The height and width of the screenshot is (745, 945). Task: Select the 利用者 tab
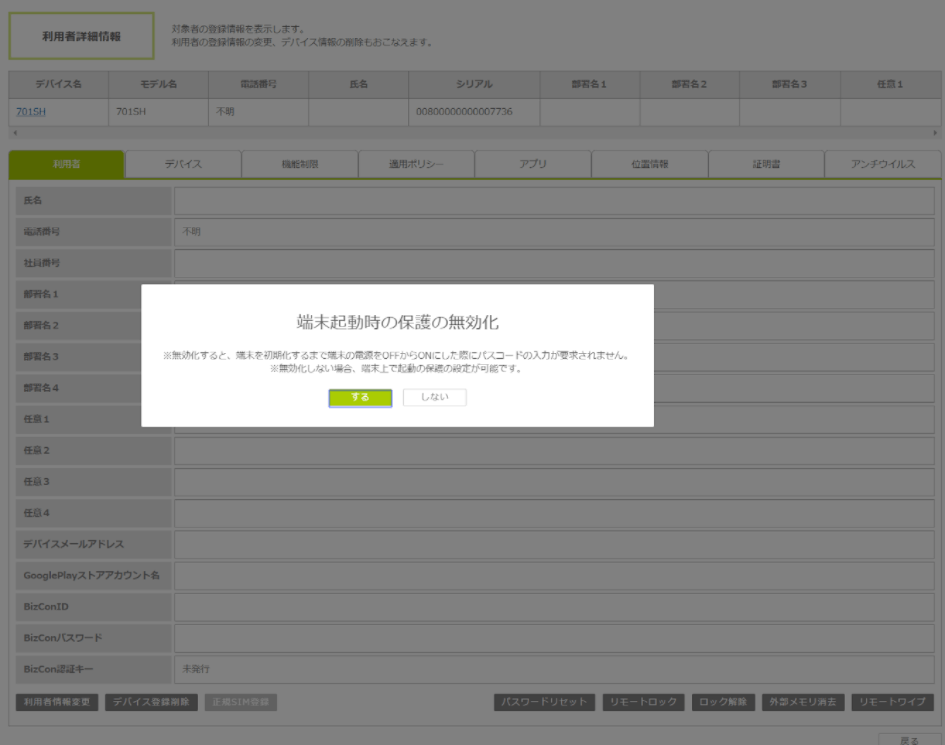[66, 164]
